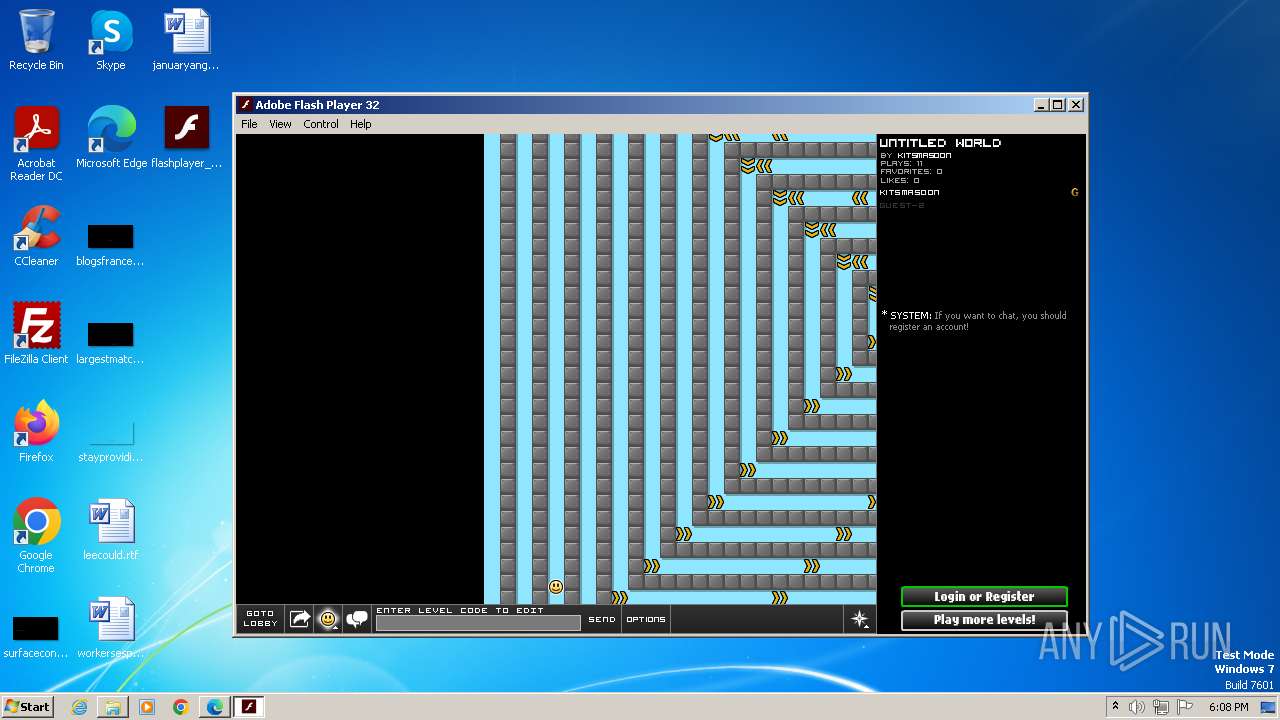This screenshot has width=1280, height=720.
Task: Launch Chrome from the taskbar
Action: [x=181, y=707]
